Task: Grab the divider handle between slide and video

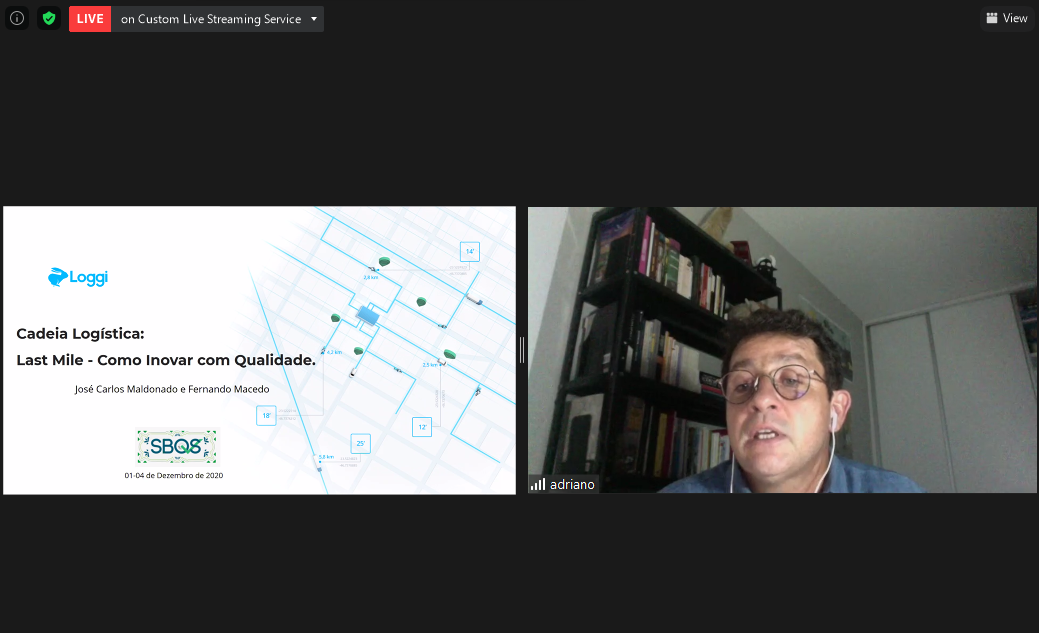Action: (522, 350)
